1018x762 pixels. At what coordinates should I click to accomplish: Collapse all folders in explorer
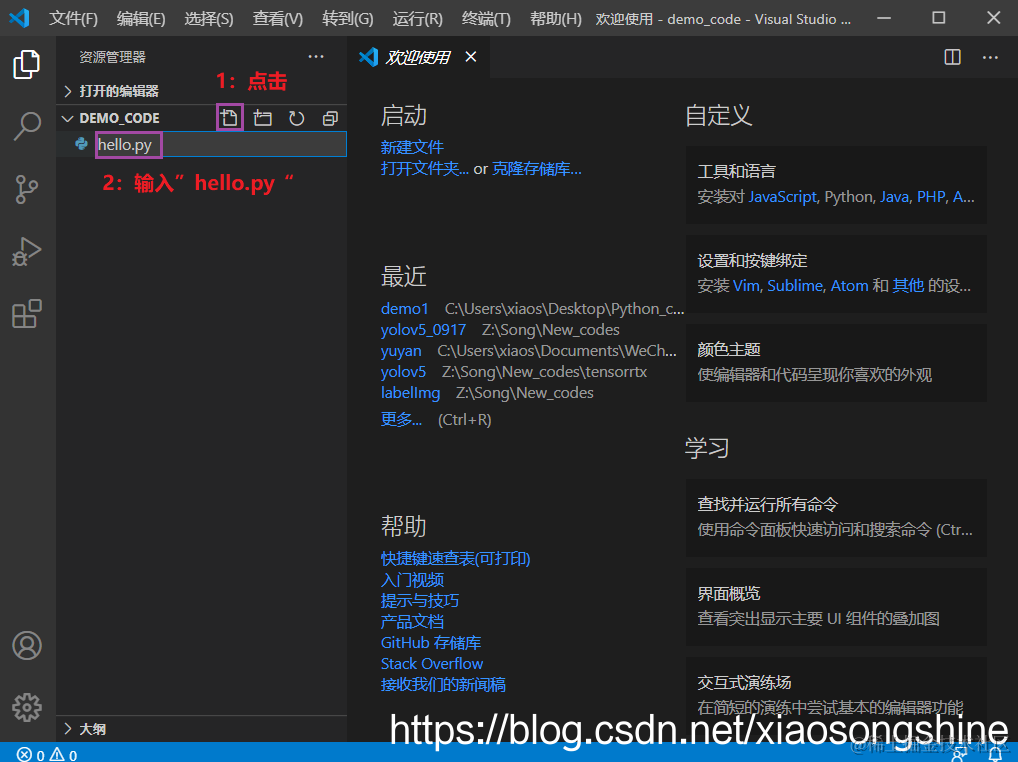(330, 118)
